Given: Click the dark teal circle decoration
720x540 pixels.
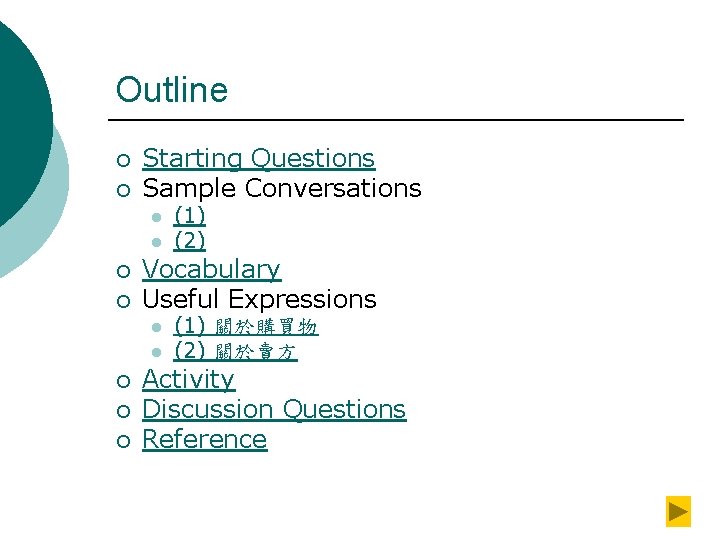Looking at the screenshot, I should (20, 110).
